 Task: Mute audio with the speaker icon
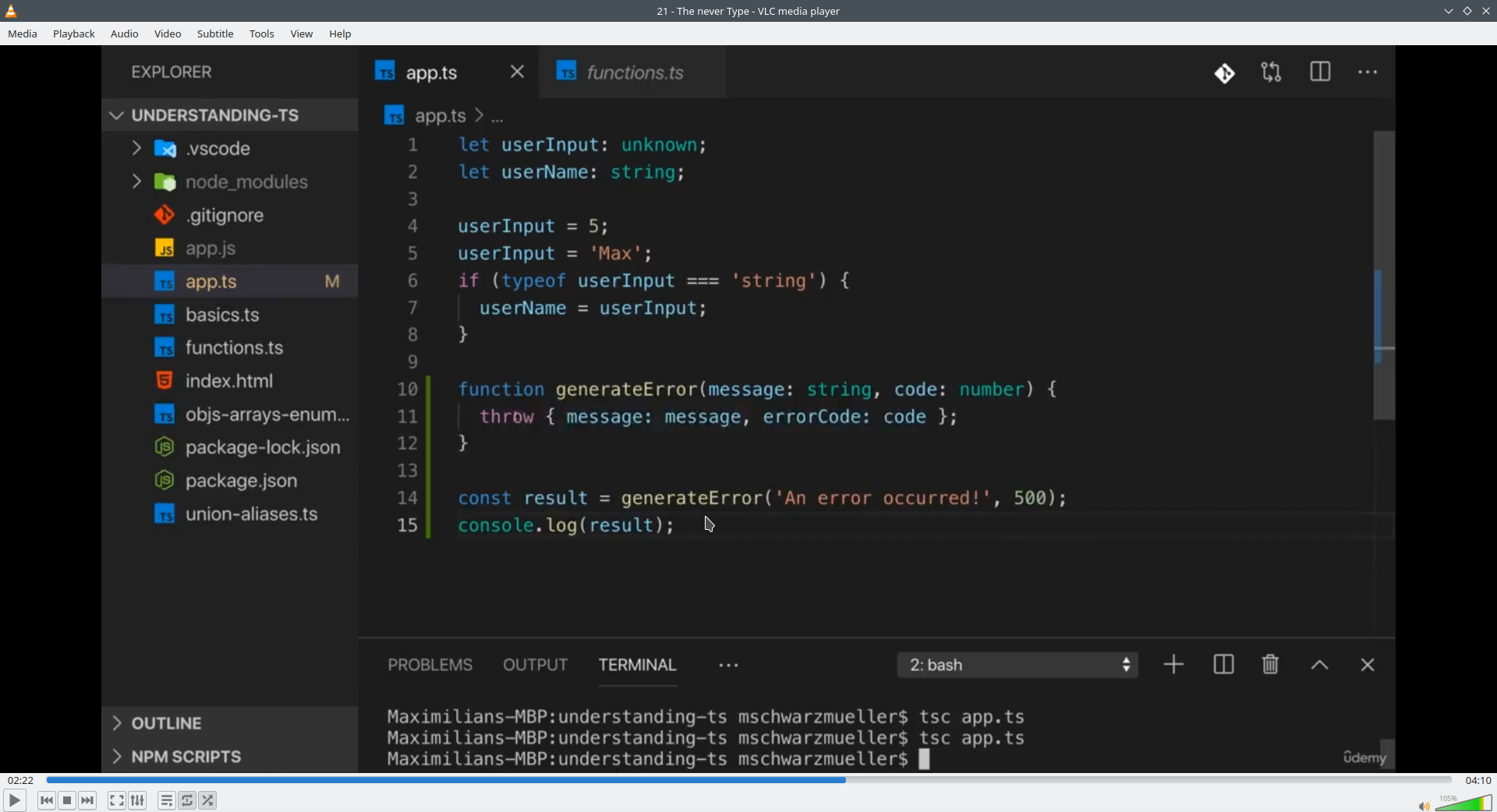pyautogui.click(x=1423, y=806)
